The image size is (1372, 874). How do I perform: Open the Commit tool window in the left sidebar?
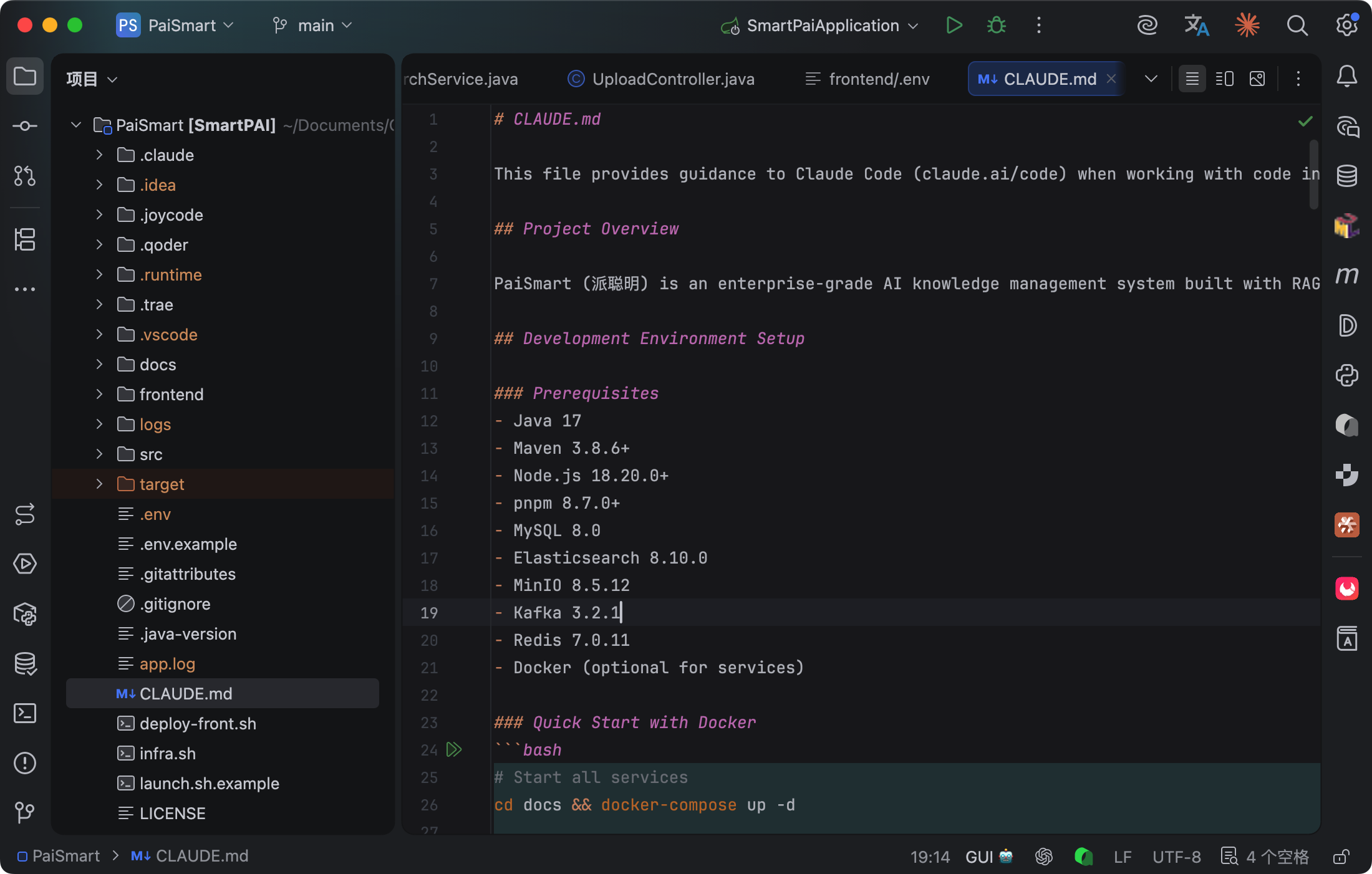tap(25, 126)
